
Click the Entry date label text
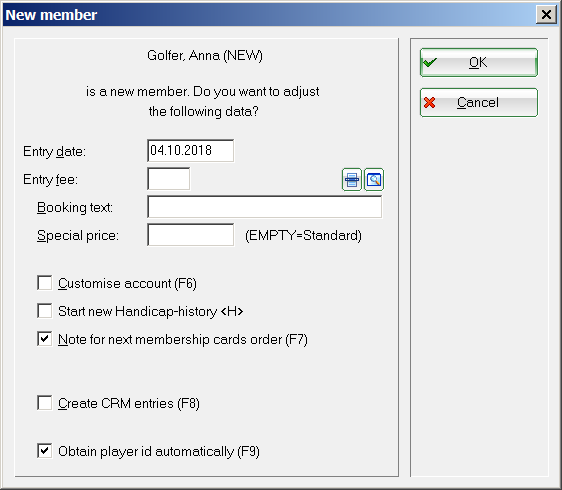coord(54,151)
